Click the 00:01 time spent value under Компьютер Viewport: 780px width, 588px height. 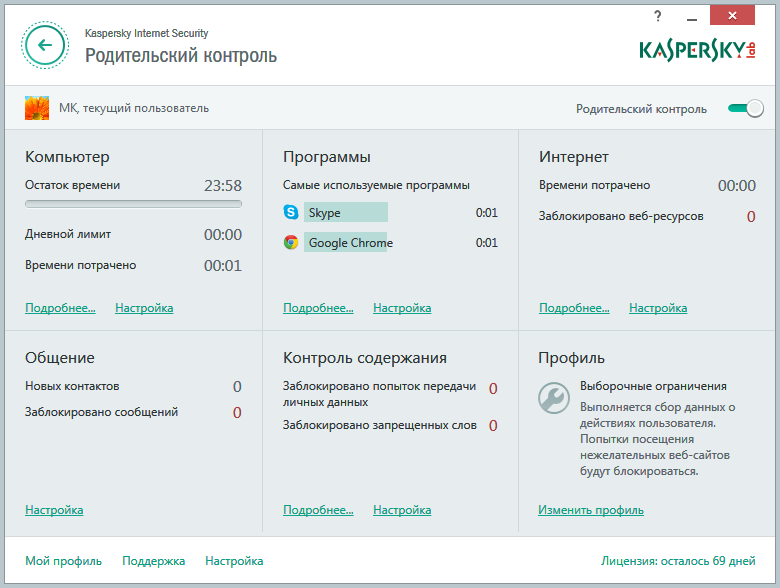223,266
